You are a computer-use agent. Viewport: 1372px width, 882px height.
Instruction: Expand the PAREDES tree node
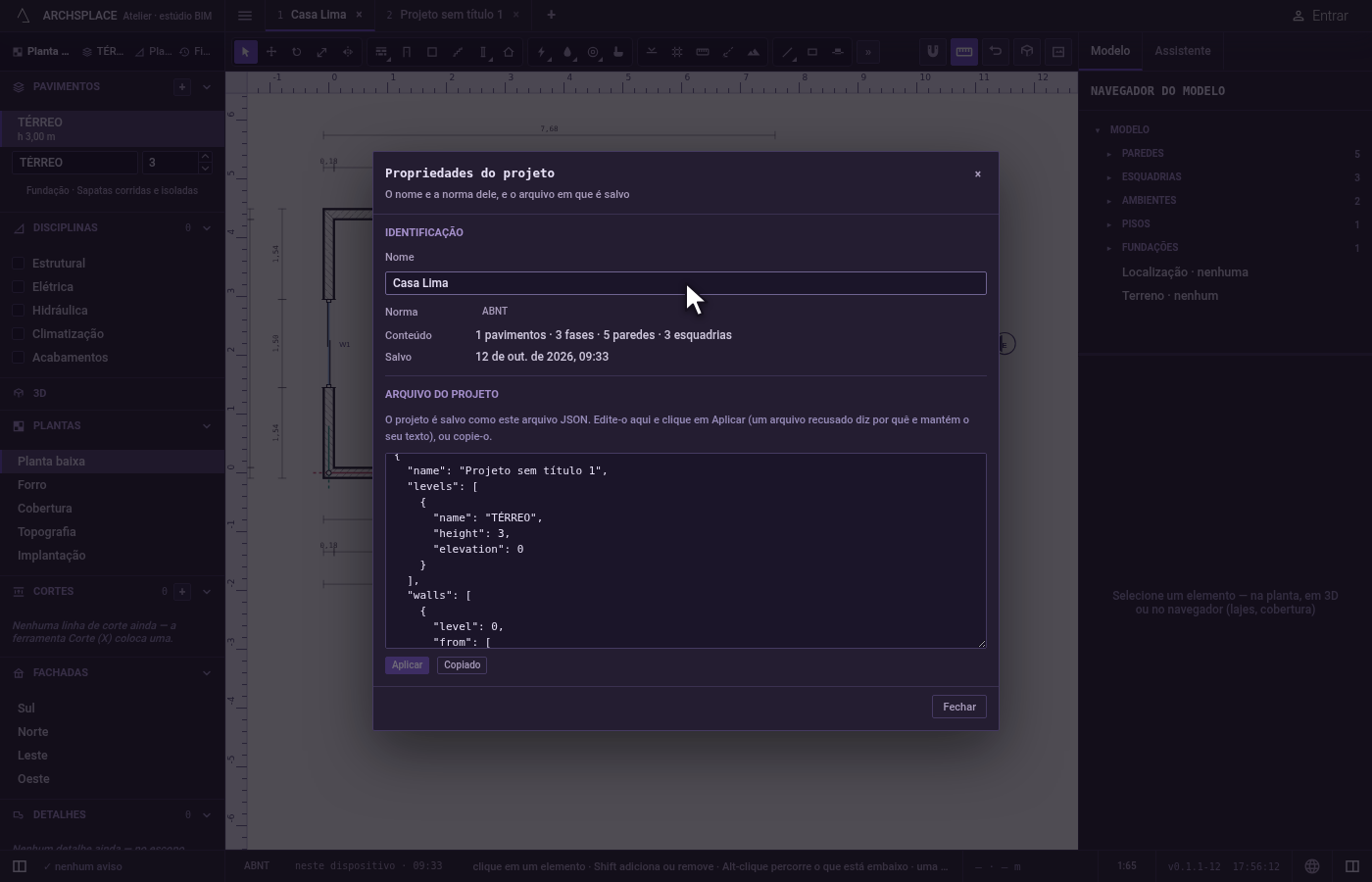coord(1109,154)
